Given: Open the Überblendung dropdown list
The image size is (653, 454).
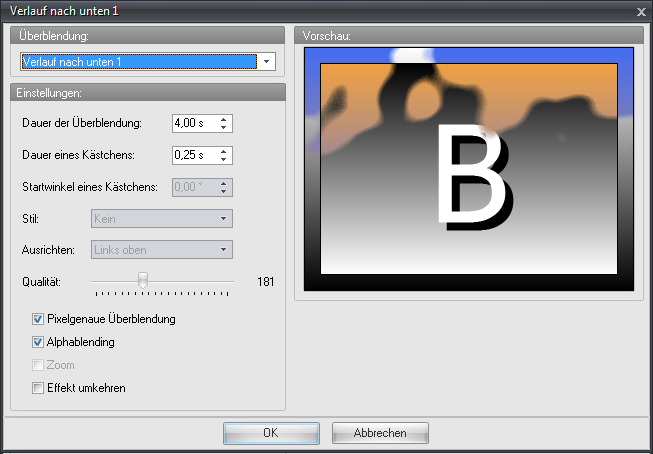Looking at the screenshot, I should click(x=266, y=62).
